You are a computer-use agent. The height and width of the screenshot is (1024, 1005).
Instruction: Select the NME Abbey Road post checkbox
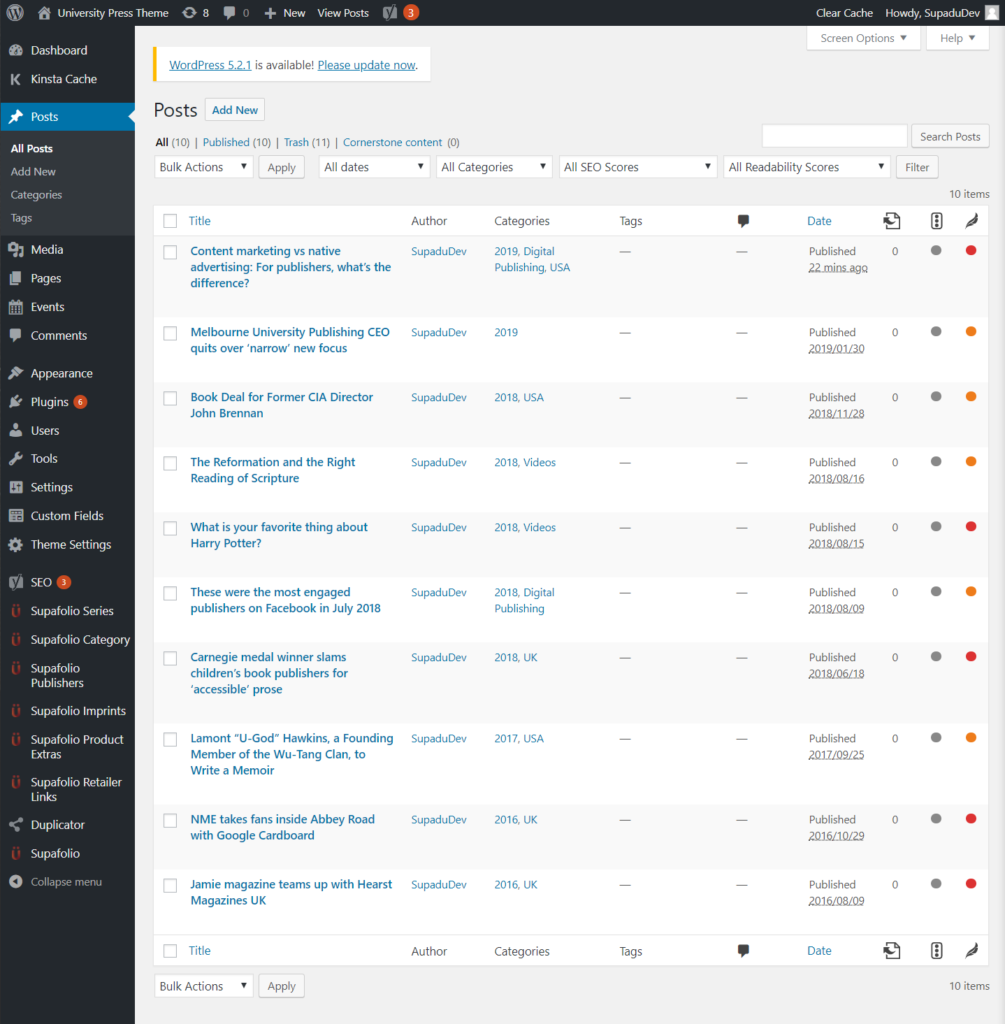(170, 820)
